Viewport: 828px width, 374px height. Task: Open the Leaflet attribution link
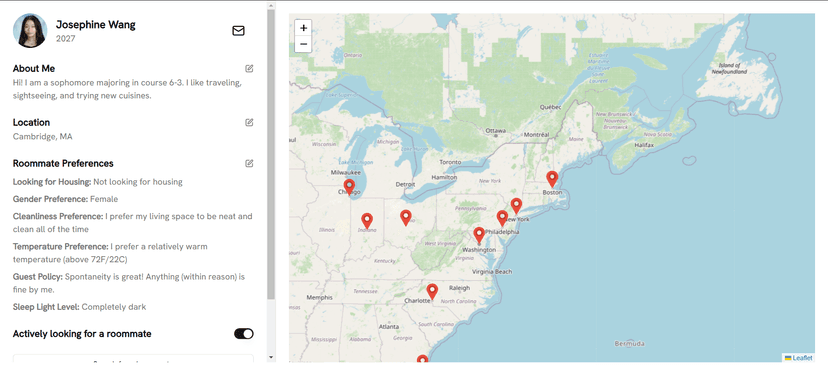[798, 358]
